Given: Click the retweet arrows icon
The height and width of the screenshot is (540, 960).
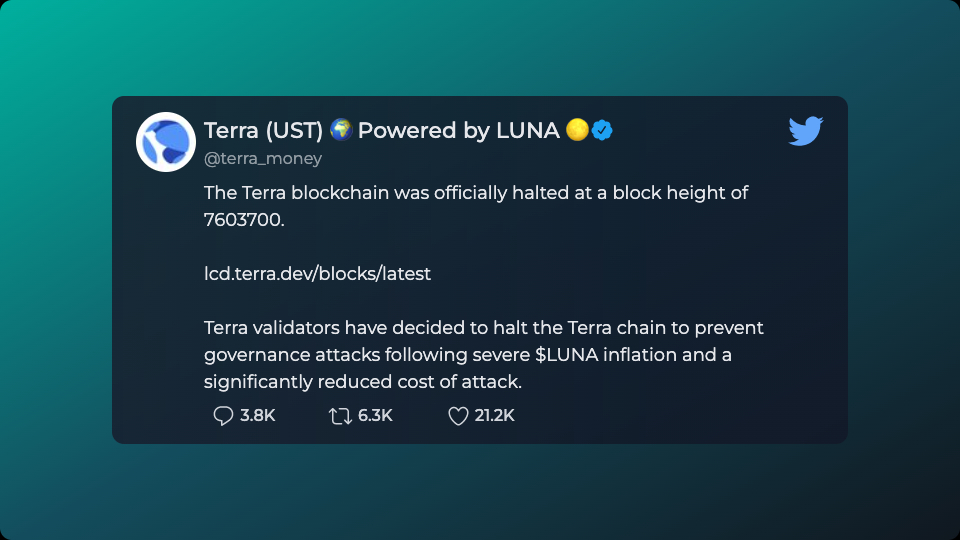Looking at the screenshot, I should pyautogui.click(x=340, y=416).
